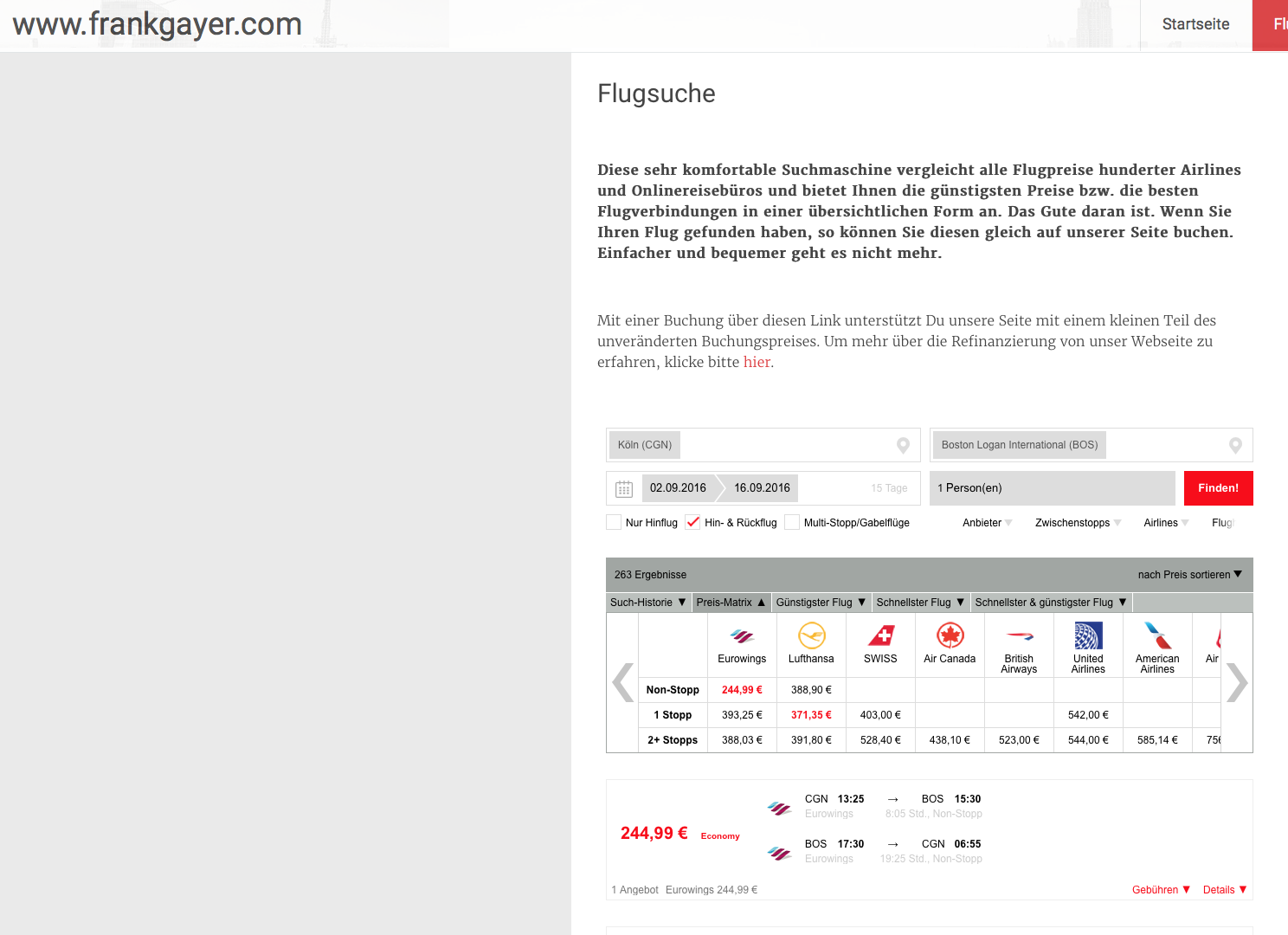Click the www.frankgayer.com site title
The width and height of the screenshot is (1288, 935).
[158, 24]
